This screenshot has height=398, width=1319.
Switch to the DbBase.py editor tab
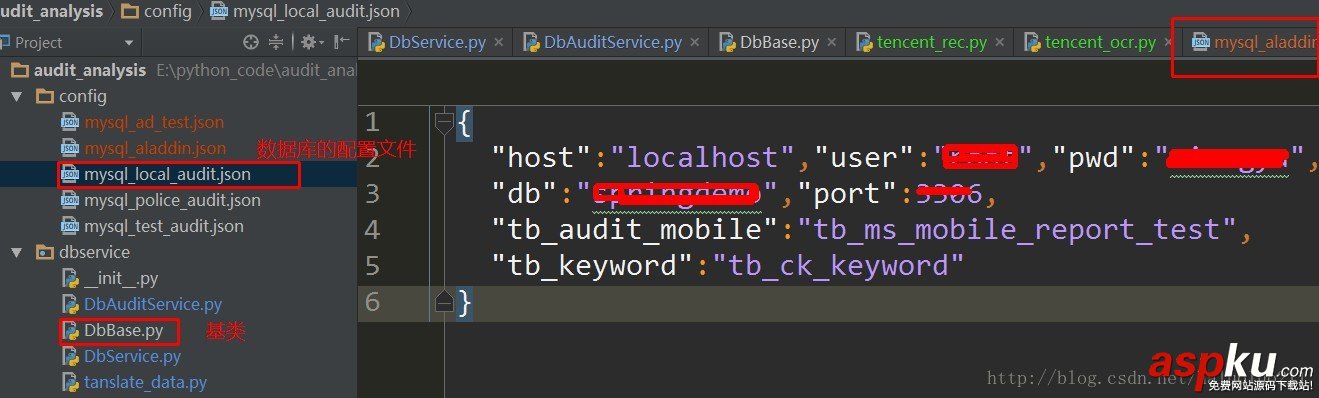[779, 43]
